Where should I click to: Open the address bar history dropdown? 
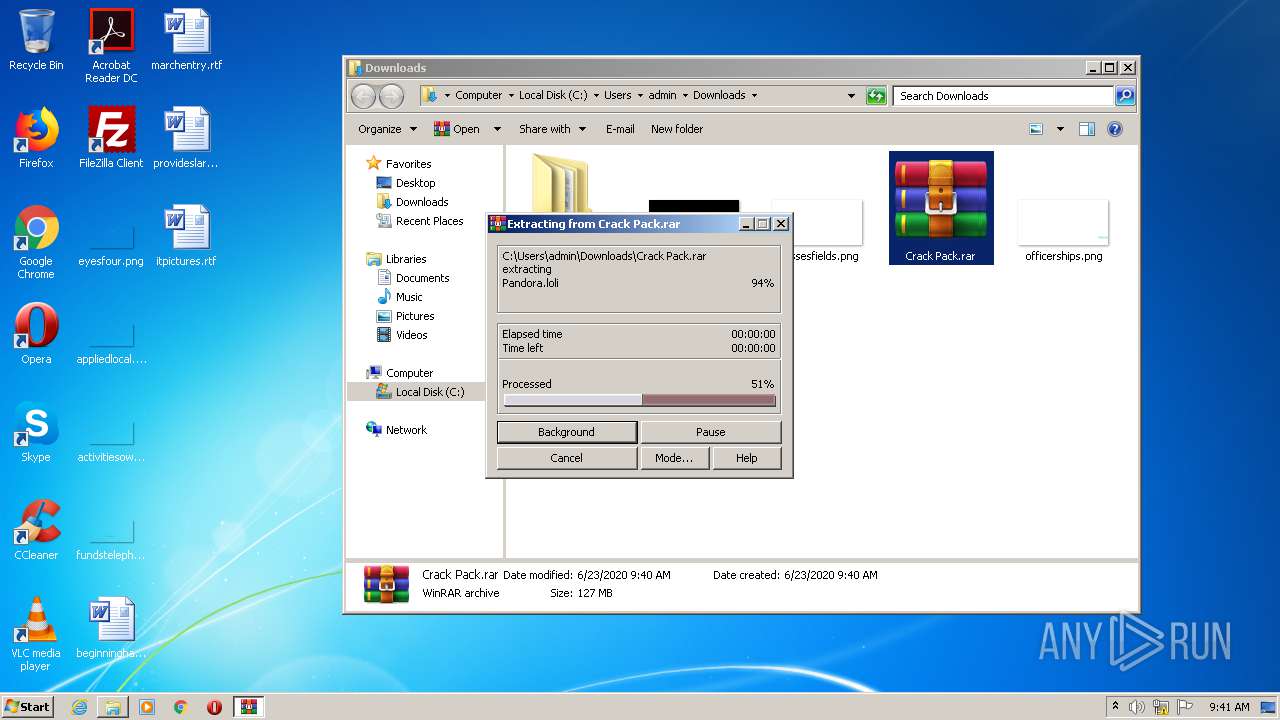pos(851,96)
